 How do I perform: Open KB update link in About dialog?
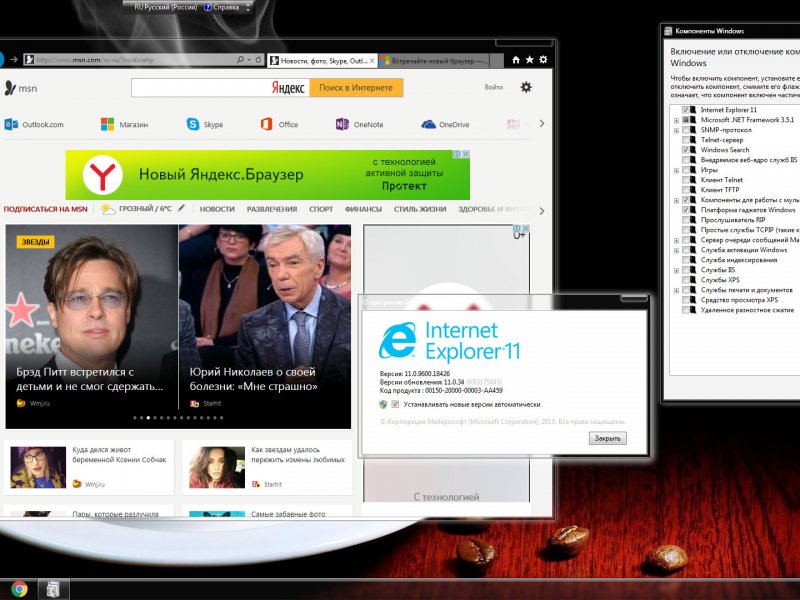[484, 382]
